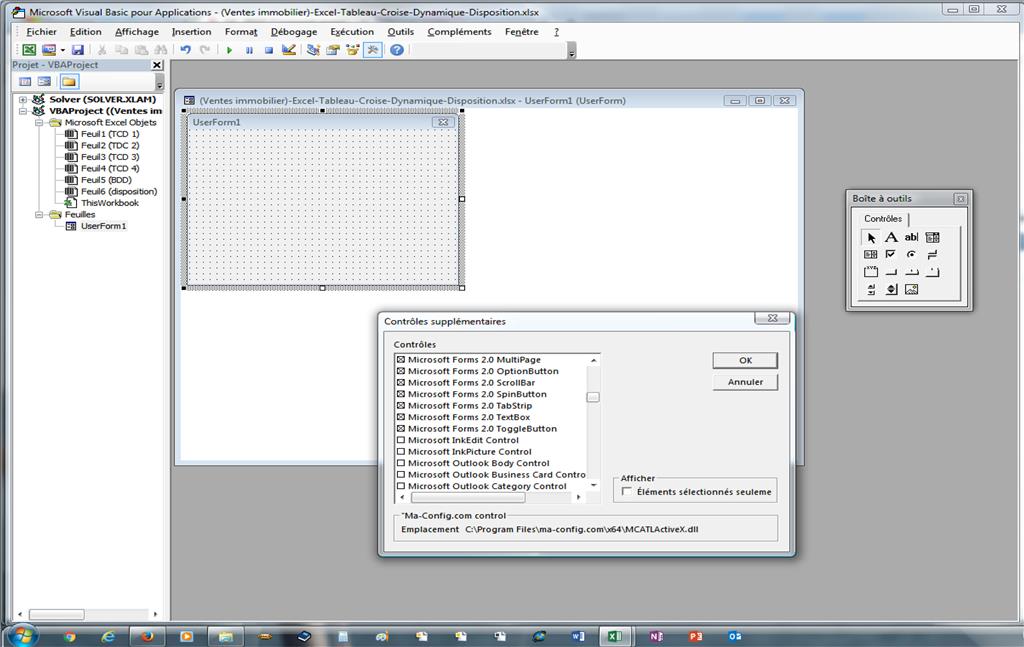Click the controls list horizontal scrollbar thumb
Viewport: 1024px width, 647px height.
[468, 497]
